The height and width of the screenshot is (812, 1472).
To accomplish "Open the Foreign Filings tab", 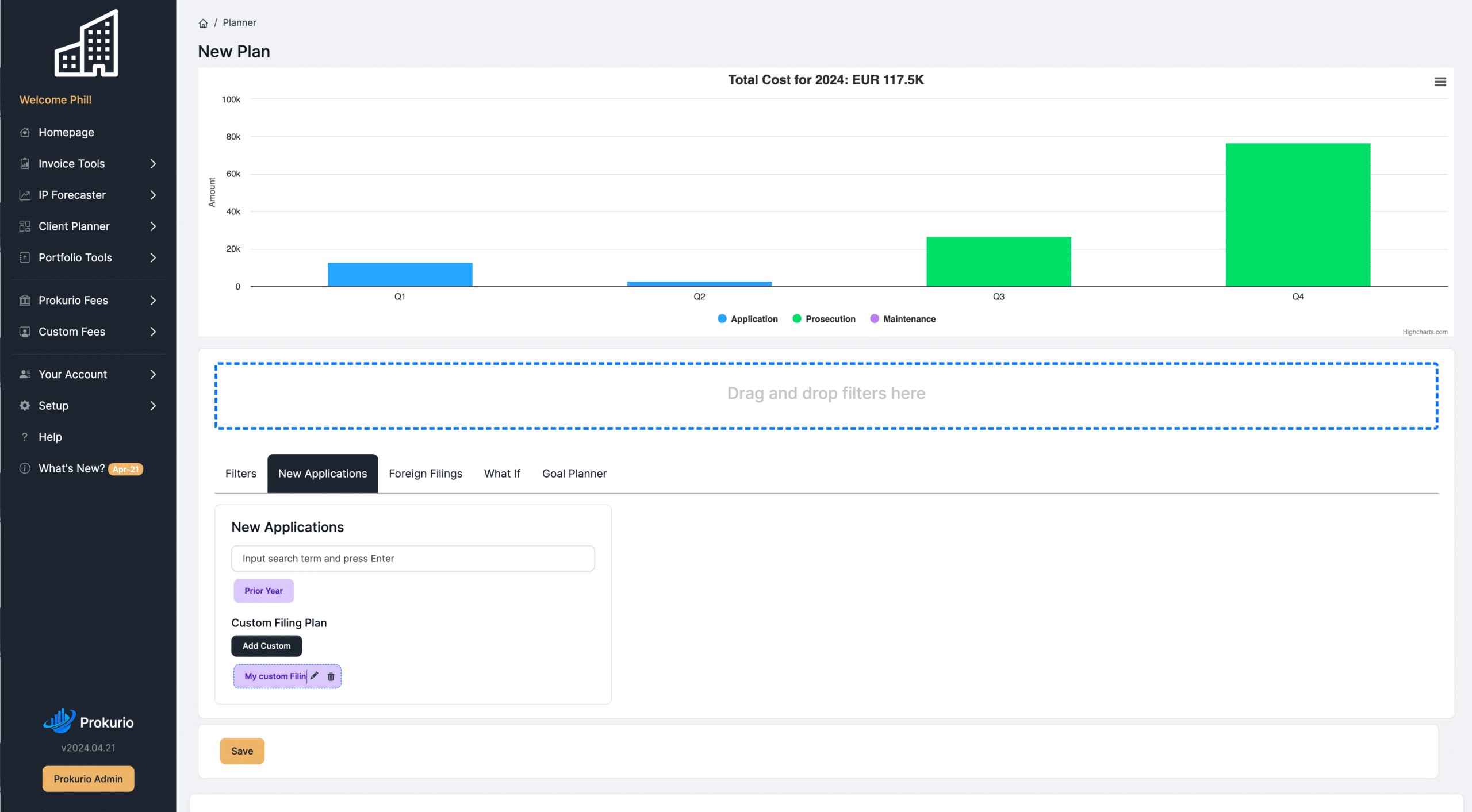I will [425, 474].
